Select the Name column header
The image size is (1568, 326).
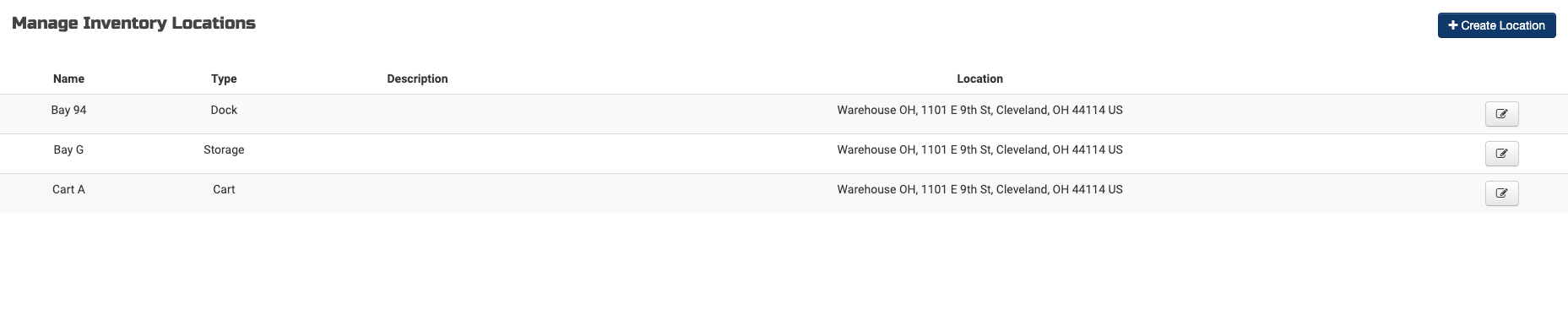[68, 79]
